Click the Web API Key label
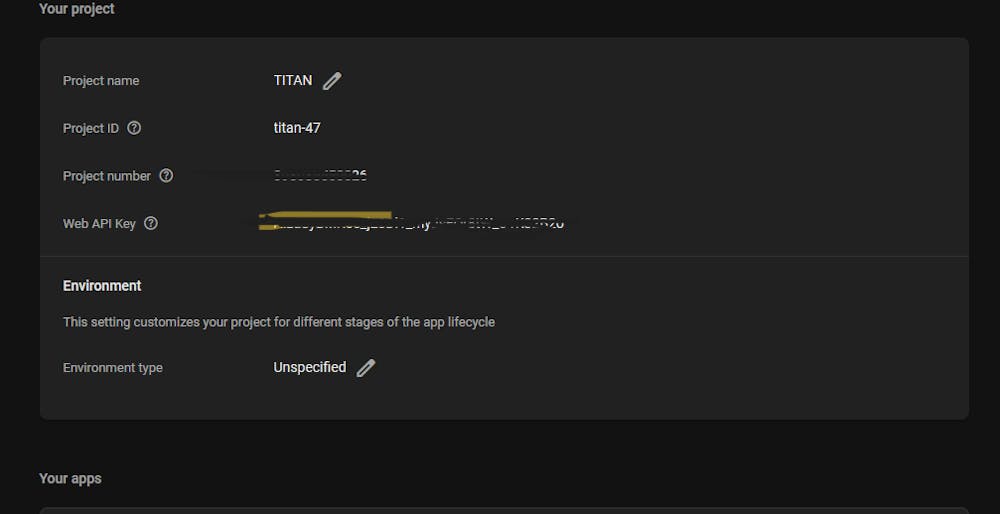This screenshot has width=1000, height=514. (x=99, y=224)
